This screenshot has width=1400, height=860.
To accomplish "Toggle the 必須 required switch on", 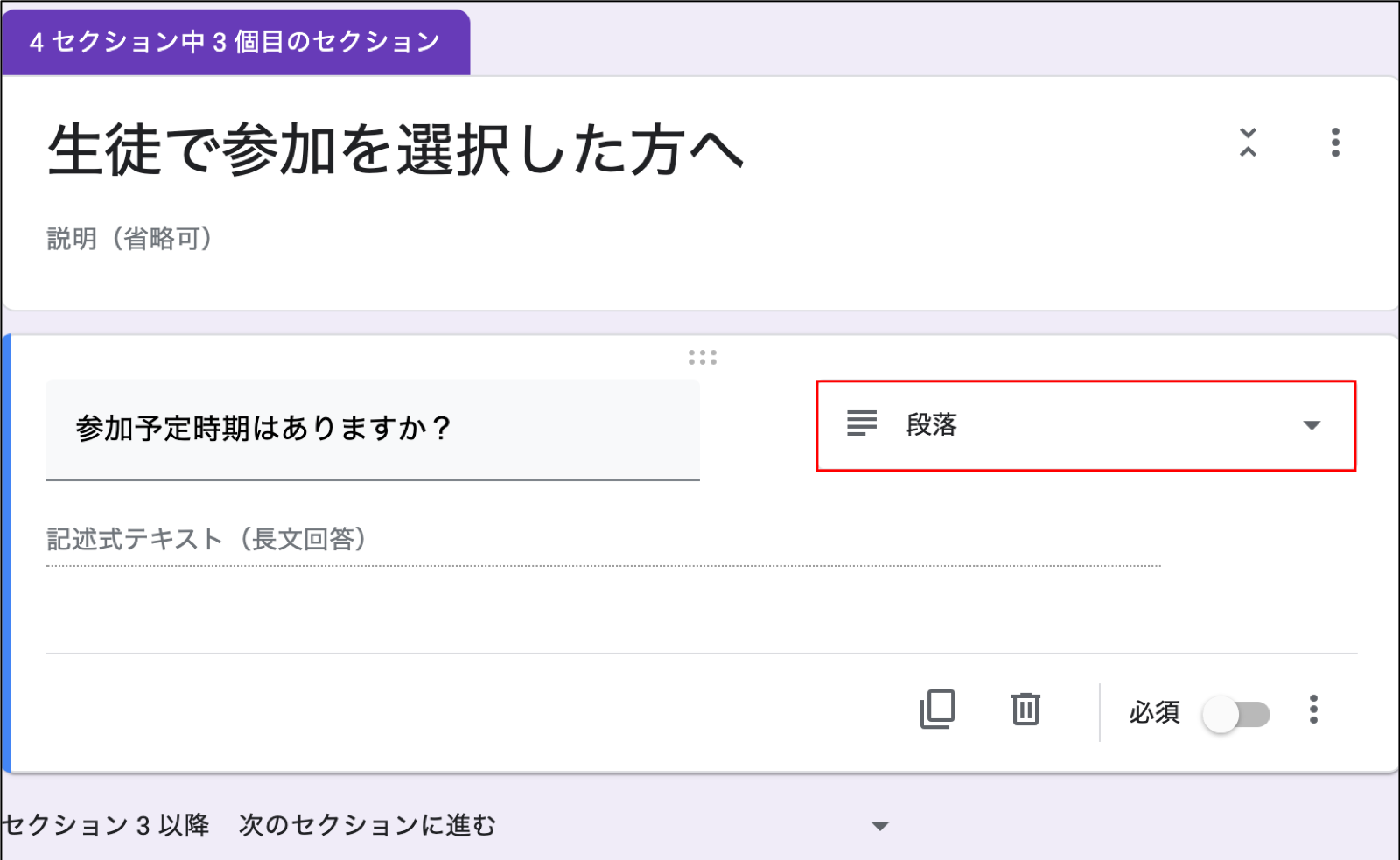I will [1235, 714].
